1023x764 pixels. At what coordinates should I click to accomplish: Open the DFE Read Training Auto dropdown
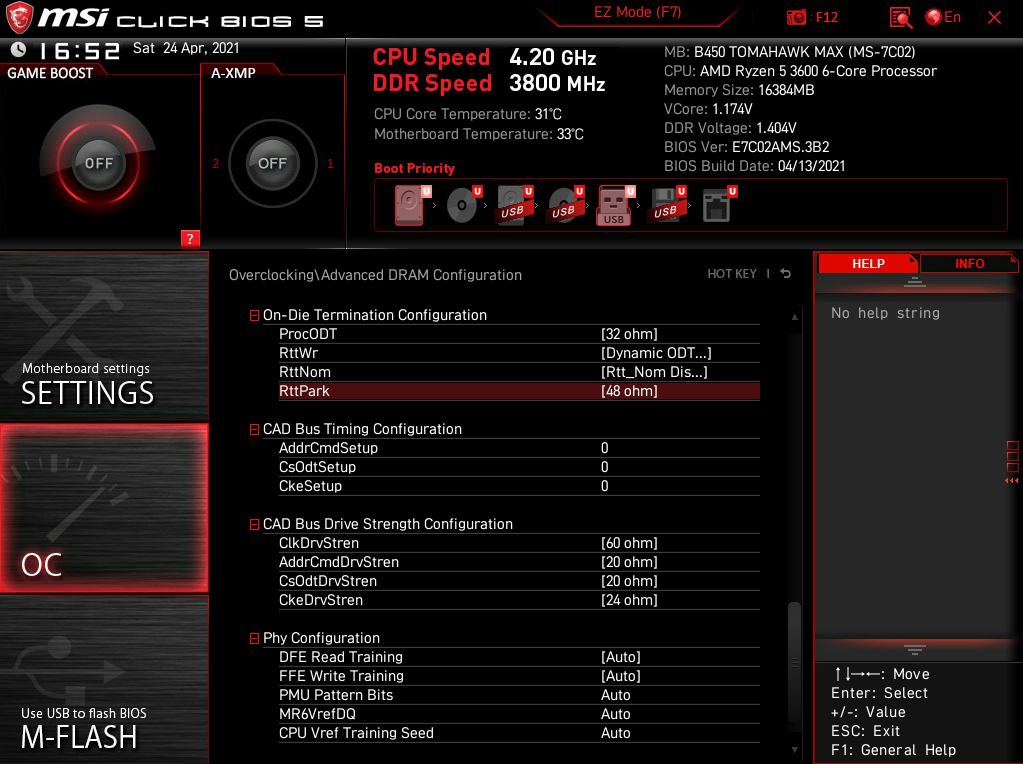pyautogui.click(x=620, y=657)
